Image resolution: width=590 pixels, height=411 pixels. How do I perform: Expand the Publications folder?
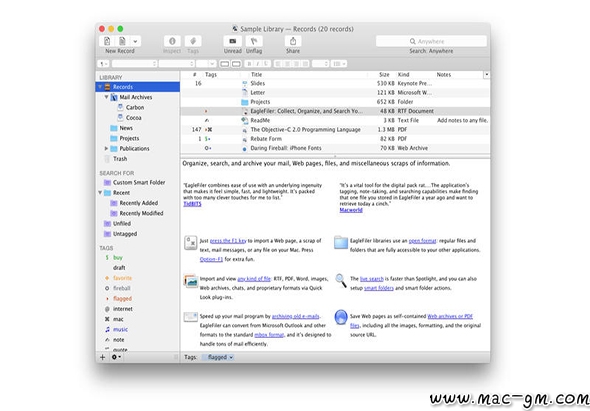106,149
